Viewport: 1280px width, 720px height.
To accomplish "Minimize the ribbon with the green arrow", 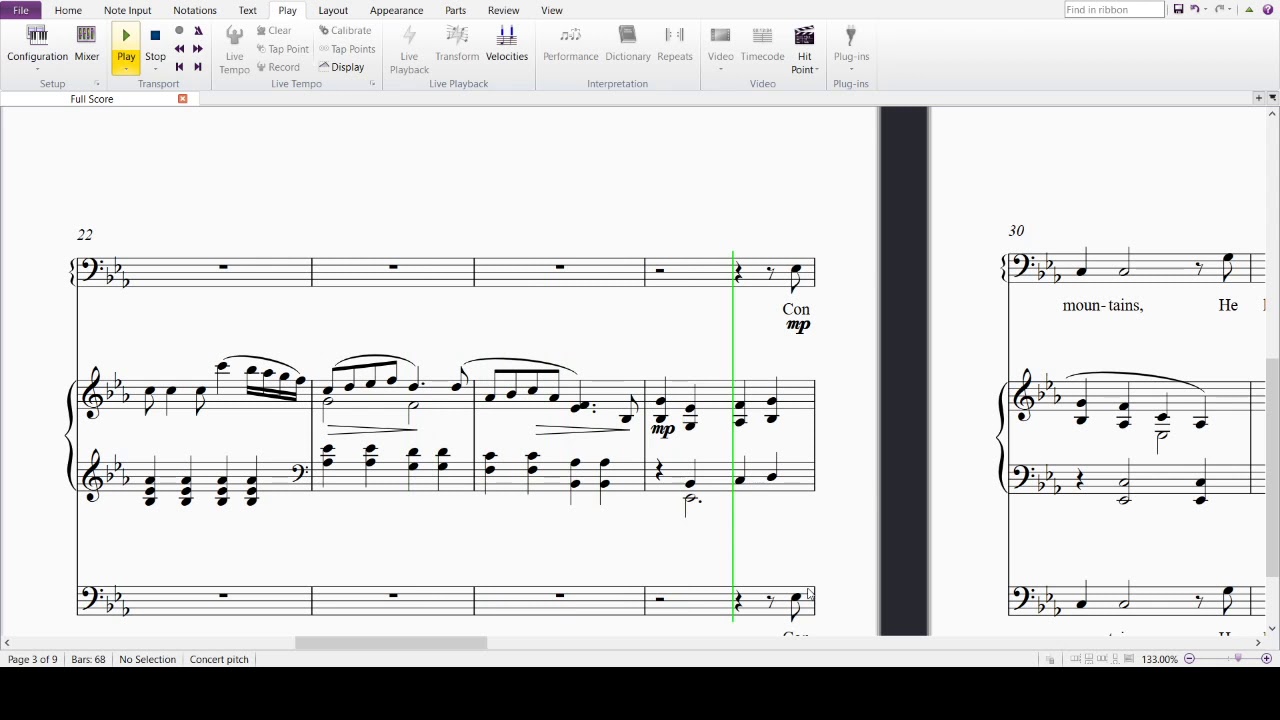I will (x=1249, y=10).
